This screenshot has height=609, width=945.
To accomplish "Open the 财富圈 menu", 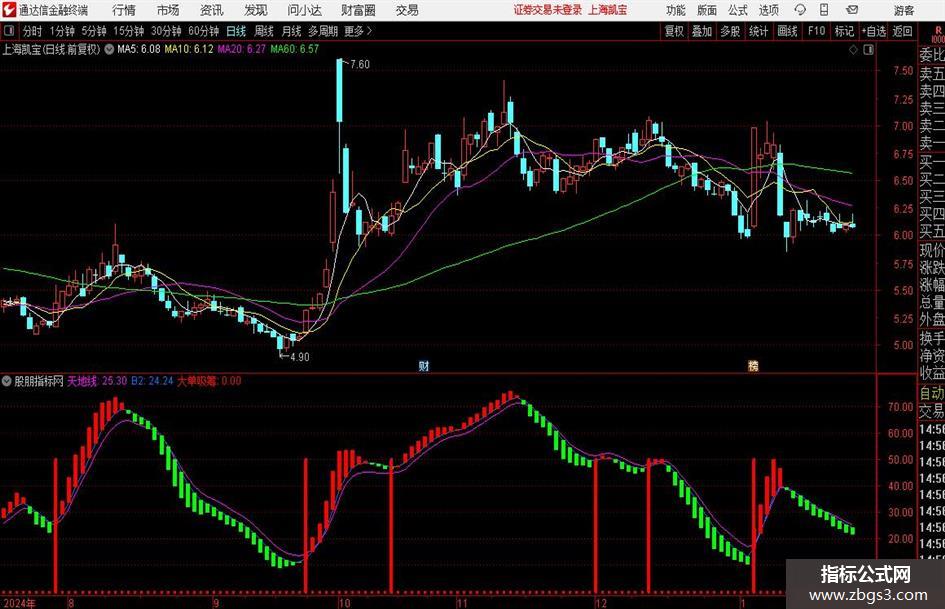I will 359,10.
